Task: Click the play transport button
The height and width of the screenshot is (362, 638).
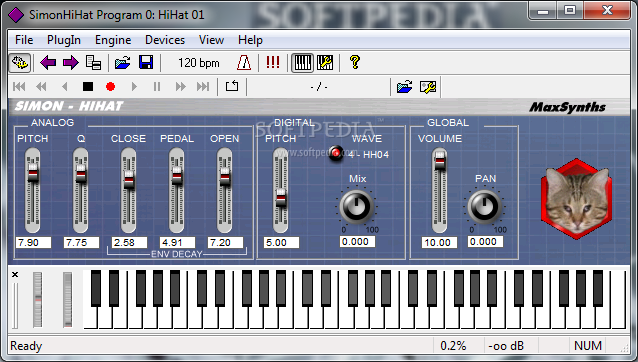Action: coord(134,86)
